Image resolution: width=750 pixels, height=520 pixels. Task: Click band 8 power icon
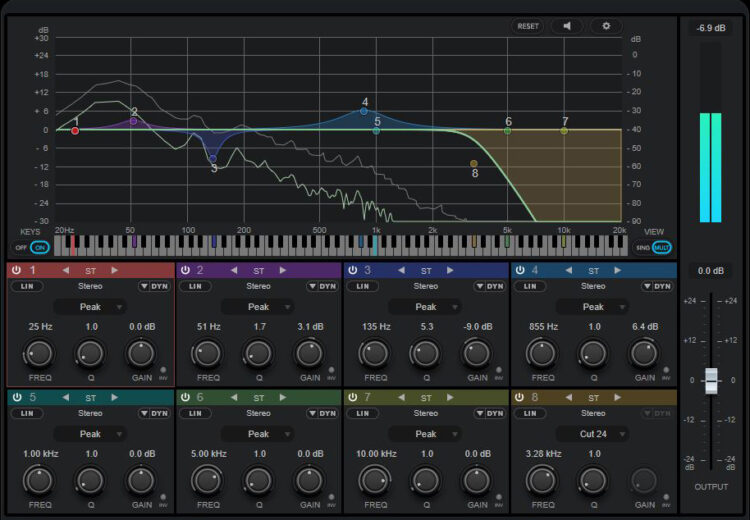tap(521, 397)
